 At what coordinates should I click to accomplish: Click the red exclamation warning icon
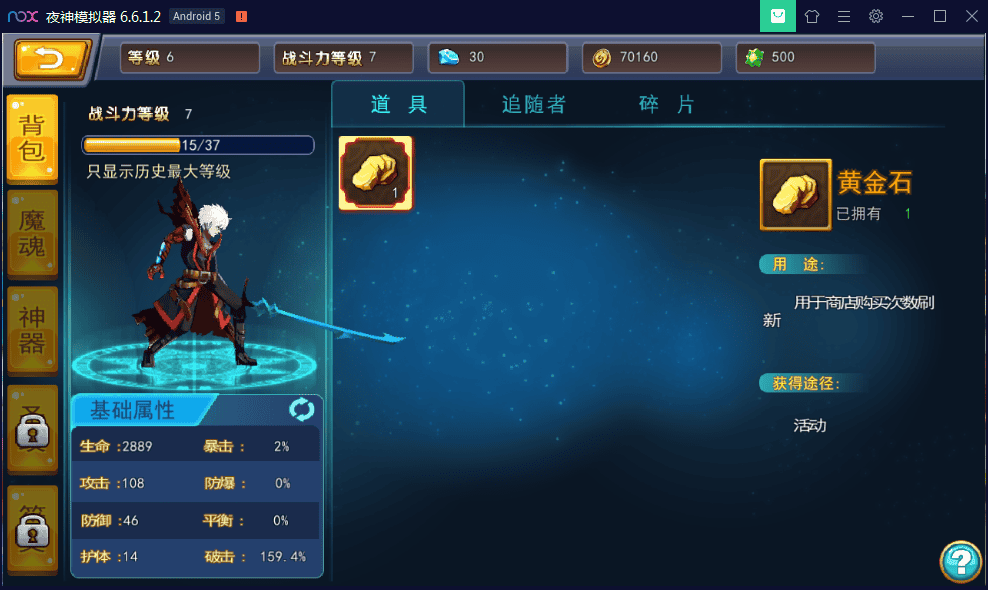pyautogui.click(x=241, y=16)
